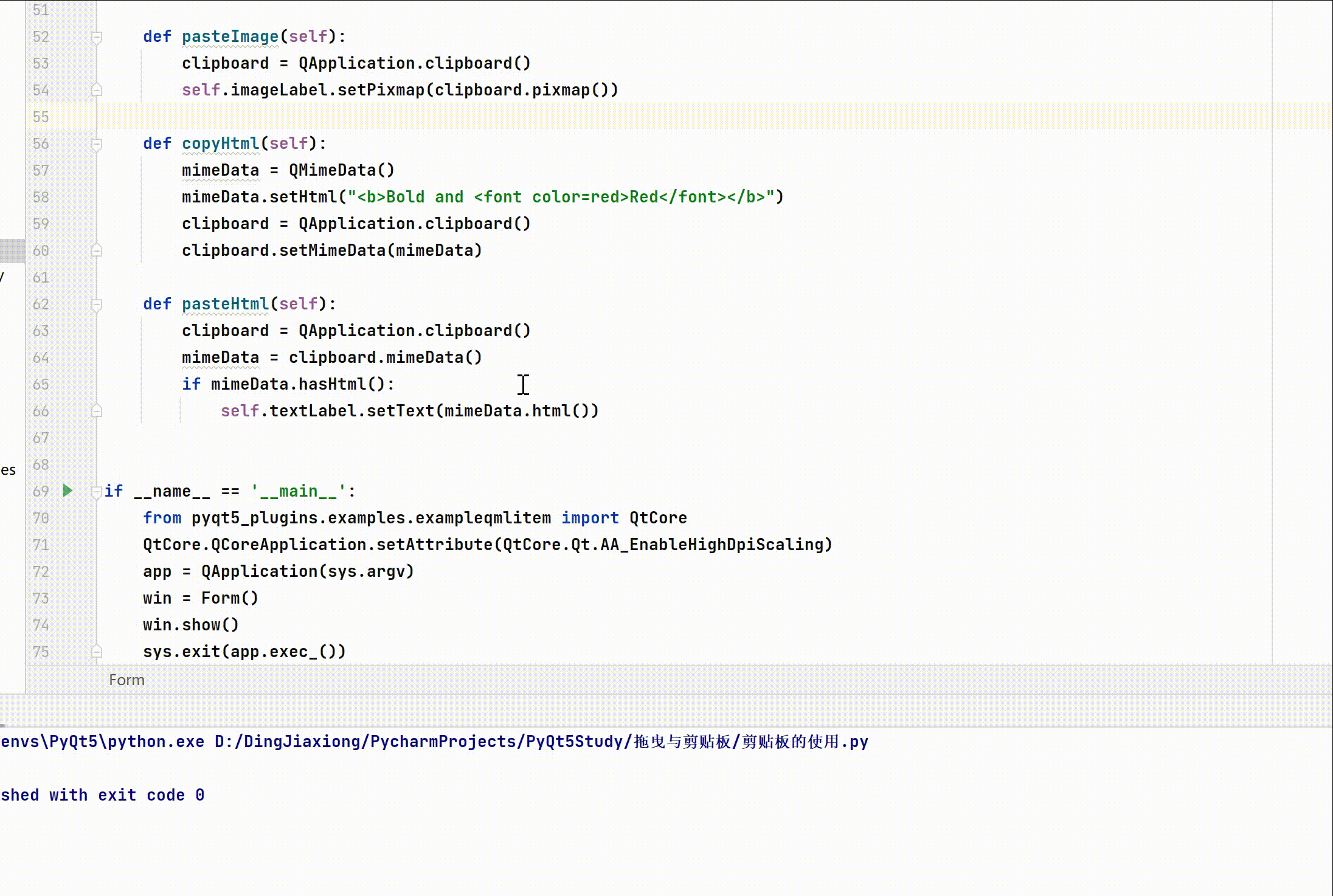Click the fold end marker at line 54
Screen dimensions: 1333x896
[96, 90]
